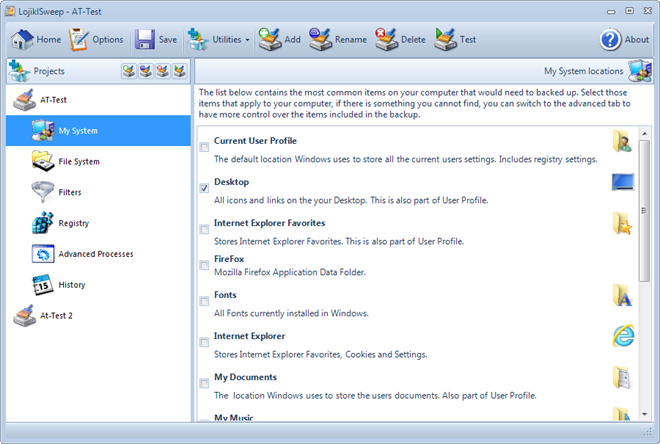The height and width of the screenshot is (444, 660).
Task: Check the Internet Explorer checkbox
Action: click(204, 342)
